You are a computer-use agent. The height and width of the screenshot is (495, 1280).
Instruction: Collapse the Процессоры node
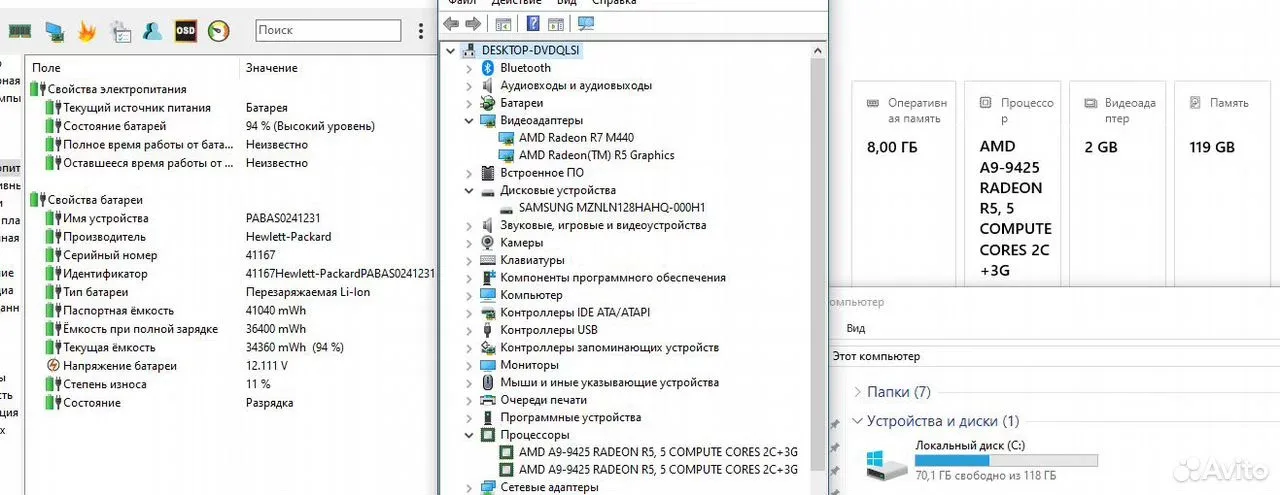click(469, 435)
